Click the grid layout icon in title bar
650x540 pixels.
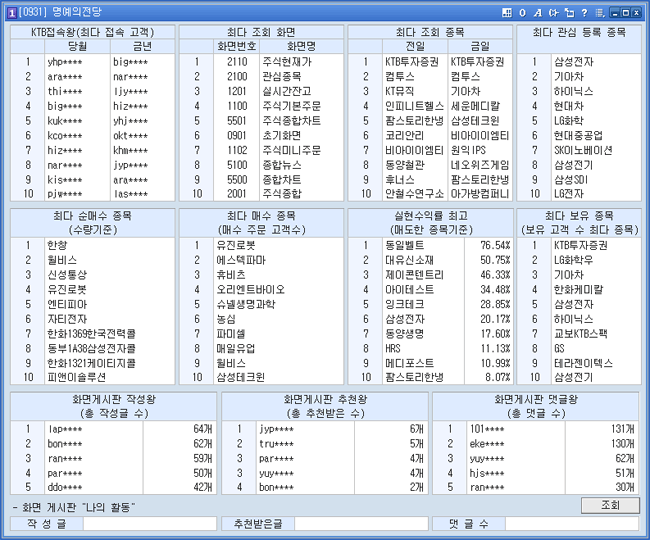(508, 11)
